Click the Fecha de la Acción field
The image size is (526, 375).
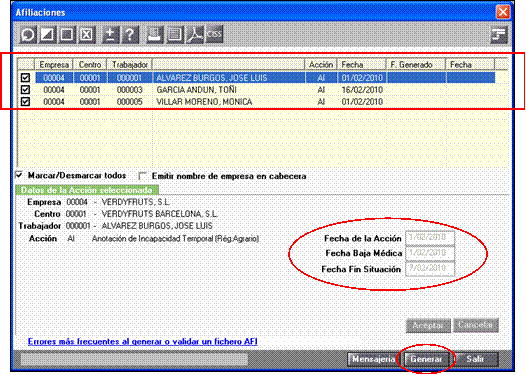430,238
